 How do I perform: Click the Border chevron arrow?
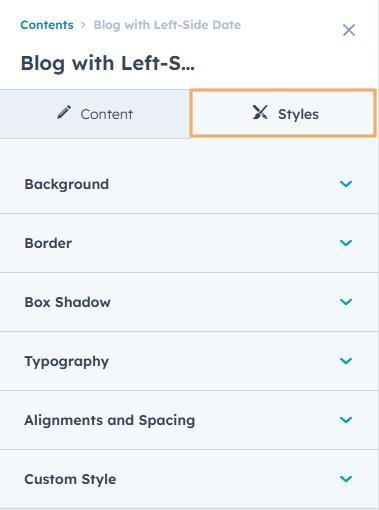[346, 243]
